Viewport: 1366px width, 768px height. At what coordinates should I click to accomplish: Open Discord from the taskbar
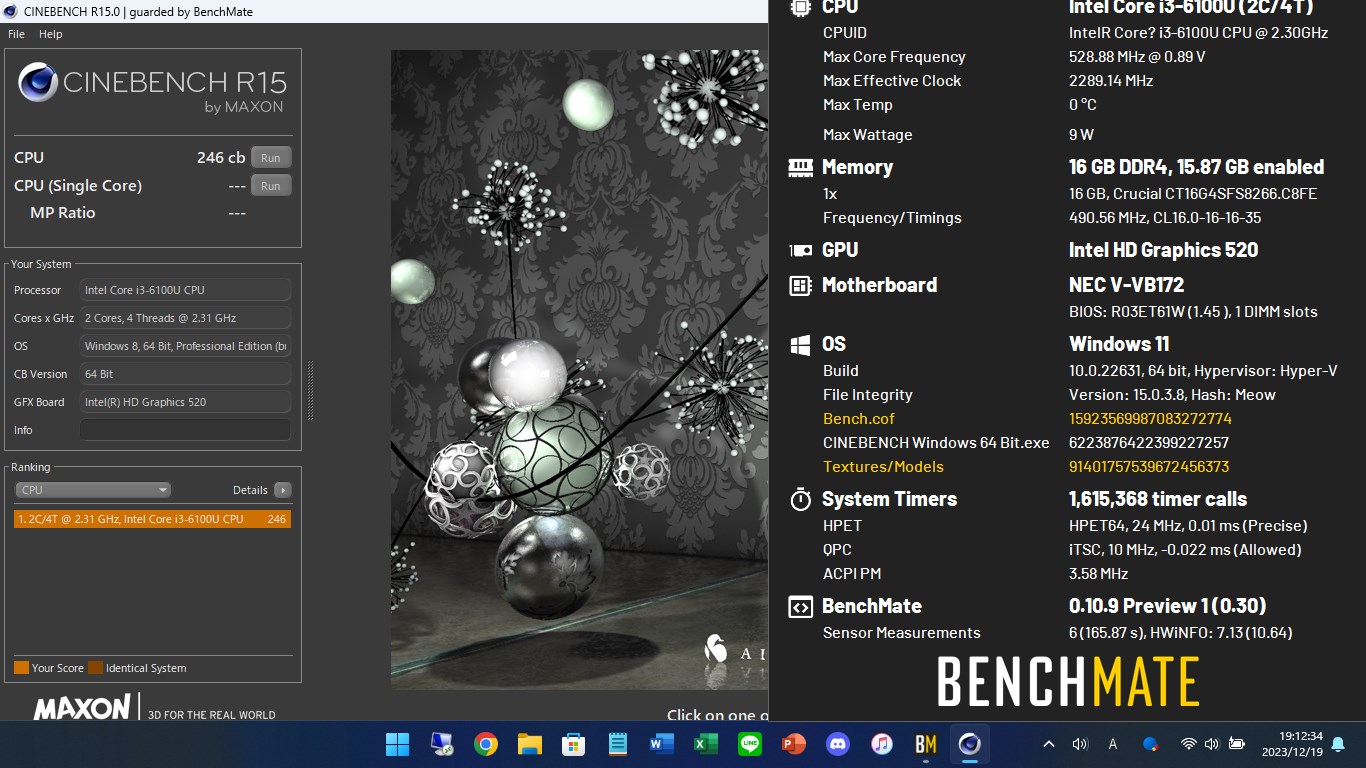pyautogui.click(x=837, y=744)
